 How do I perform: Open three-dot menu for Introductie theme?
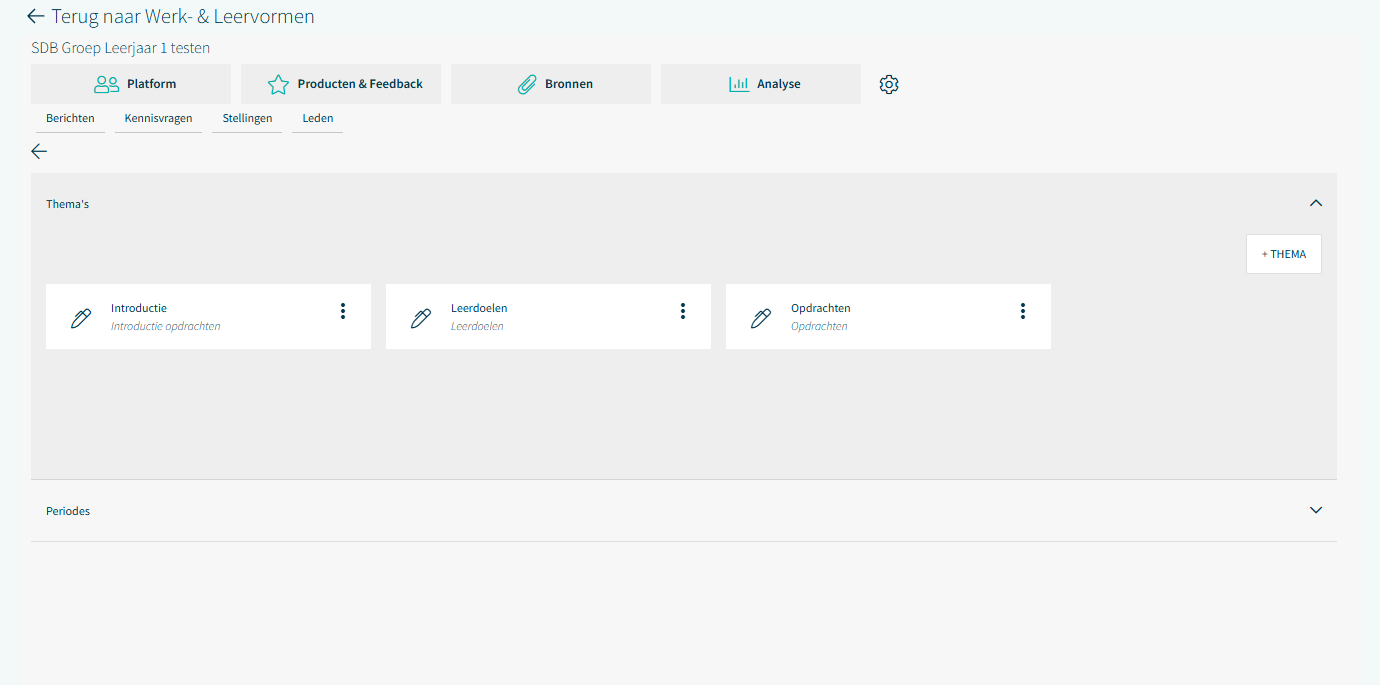click(343, 311)
